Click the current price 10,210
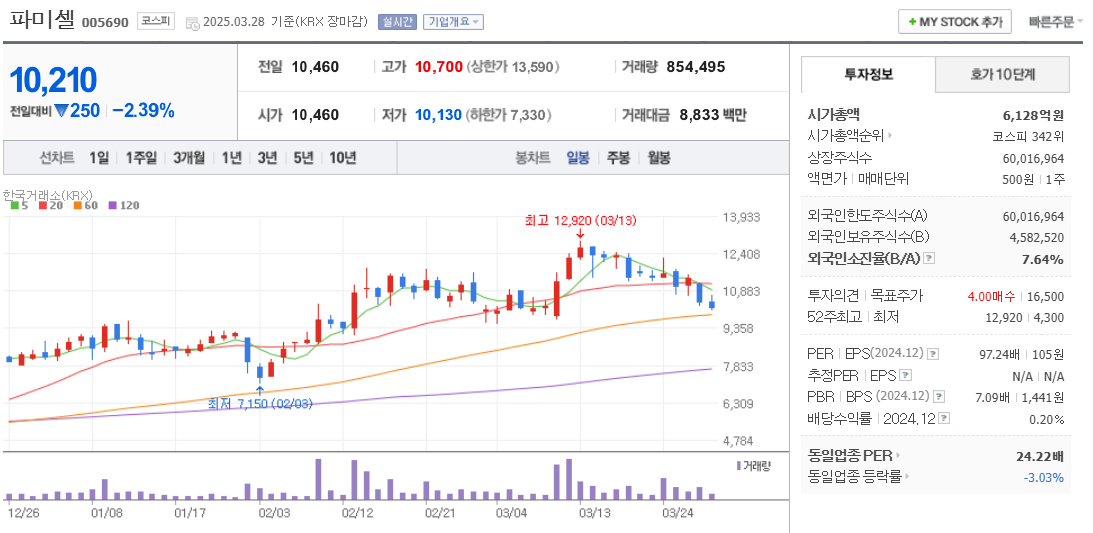 (53, 81)
